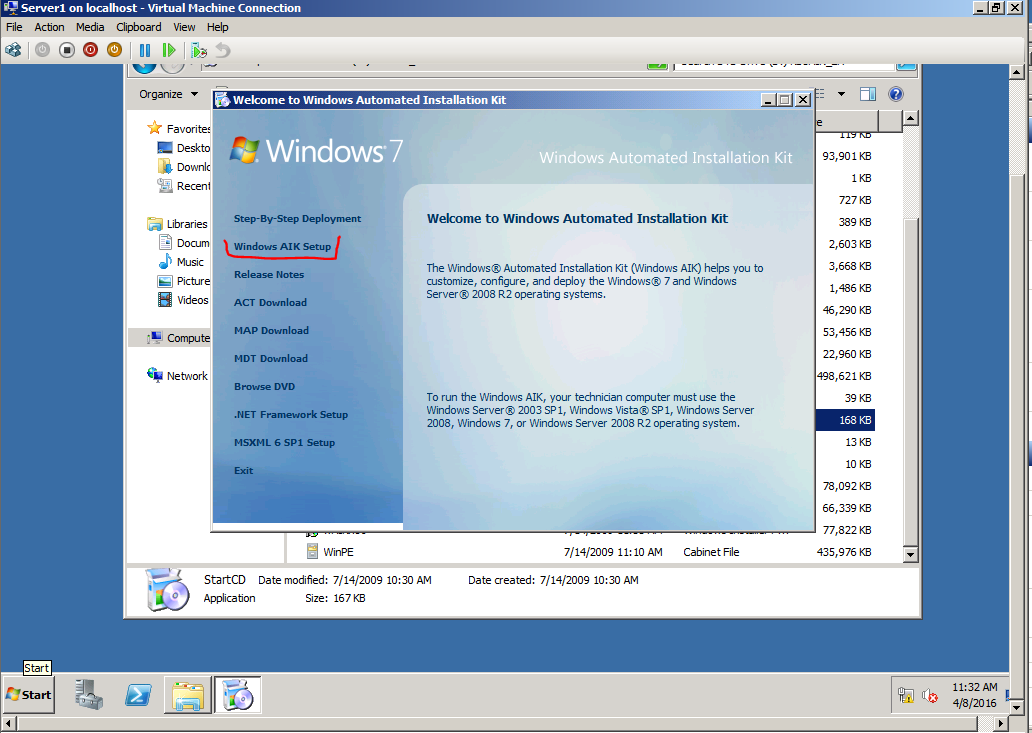This screenshot has width=1032, height=733.
Task: Switch to the StartCD app on the taskbar
Action: click(238, 694)
